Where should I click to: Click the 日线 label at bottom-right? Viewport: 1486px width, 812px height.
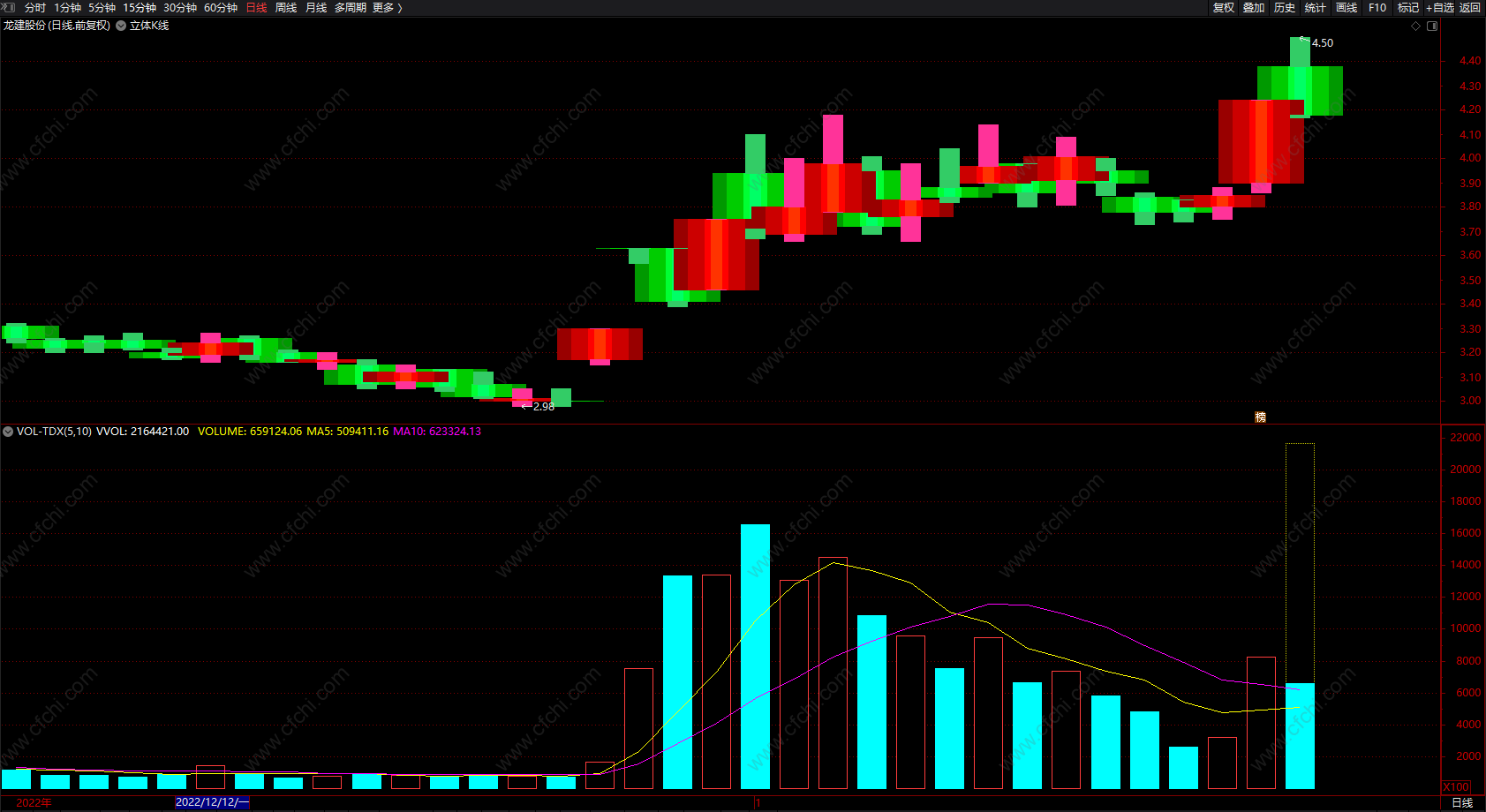coord(1463,802)
